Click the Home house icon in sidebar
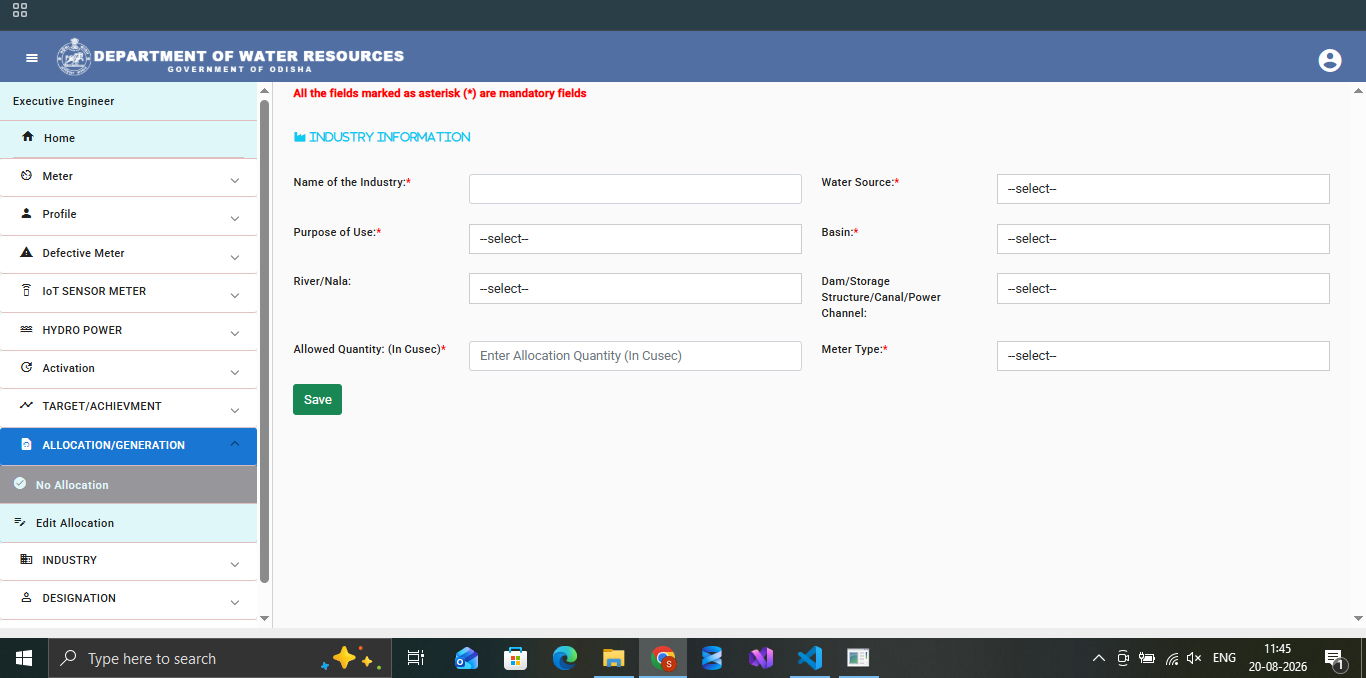This screenshot has width=1366, height=678. click(x=28, y=137)
